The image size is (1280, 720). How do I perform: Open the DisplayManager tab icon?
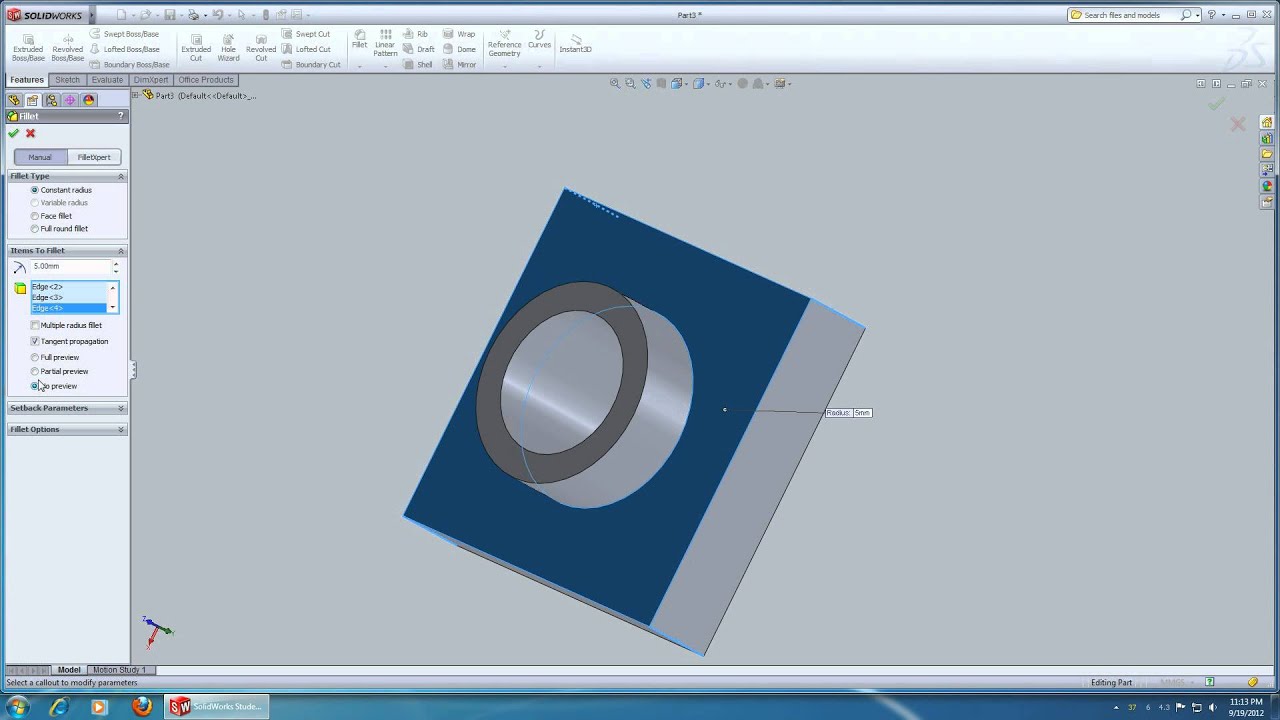click(88, 100)
